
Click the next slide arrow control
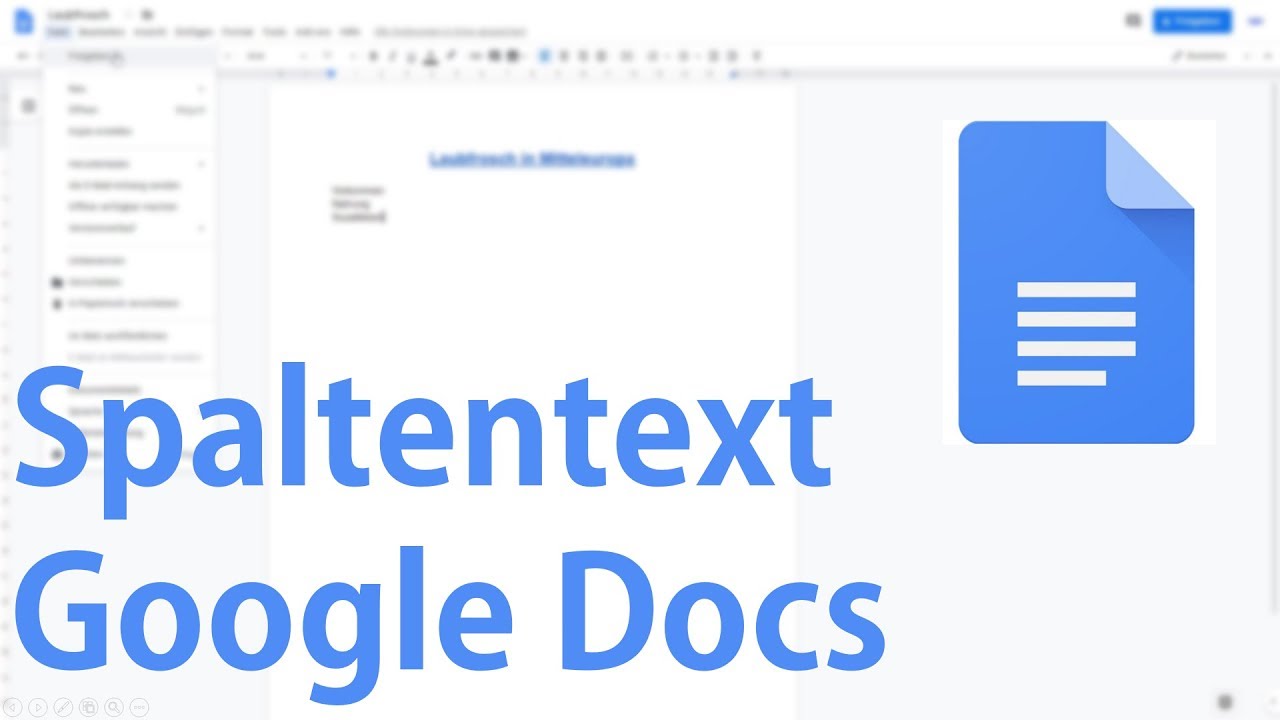click(x=38, y=707)
